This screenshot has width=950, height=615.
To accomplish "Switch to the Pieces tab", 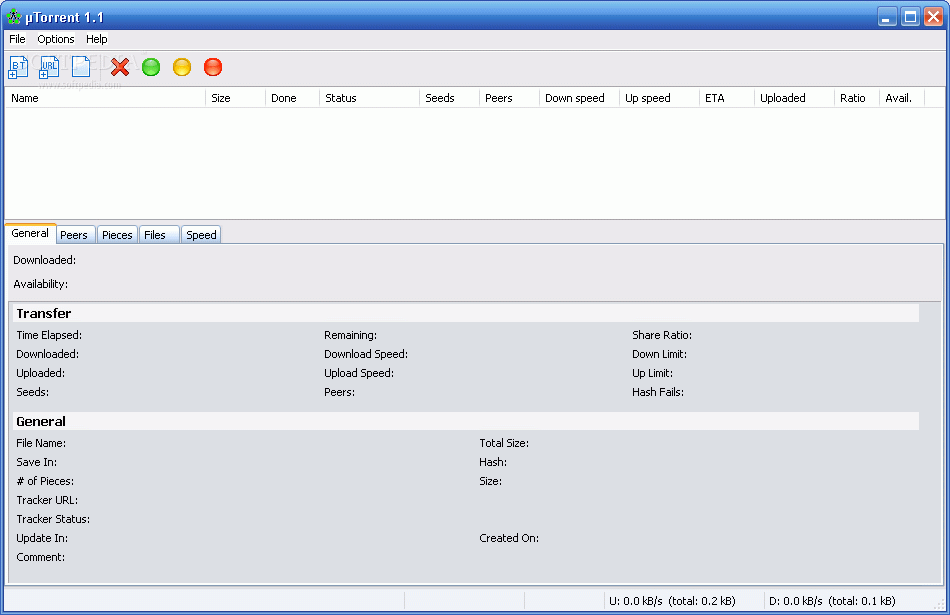I will point(117,235).
